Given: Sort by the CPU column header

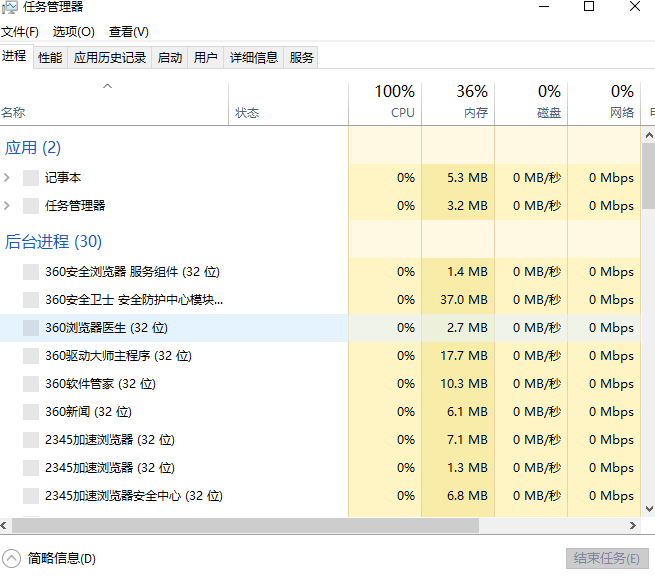Looking at the screenshot, I should click(385, 104).
